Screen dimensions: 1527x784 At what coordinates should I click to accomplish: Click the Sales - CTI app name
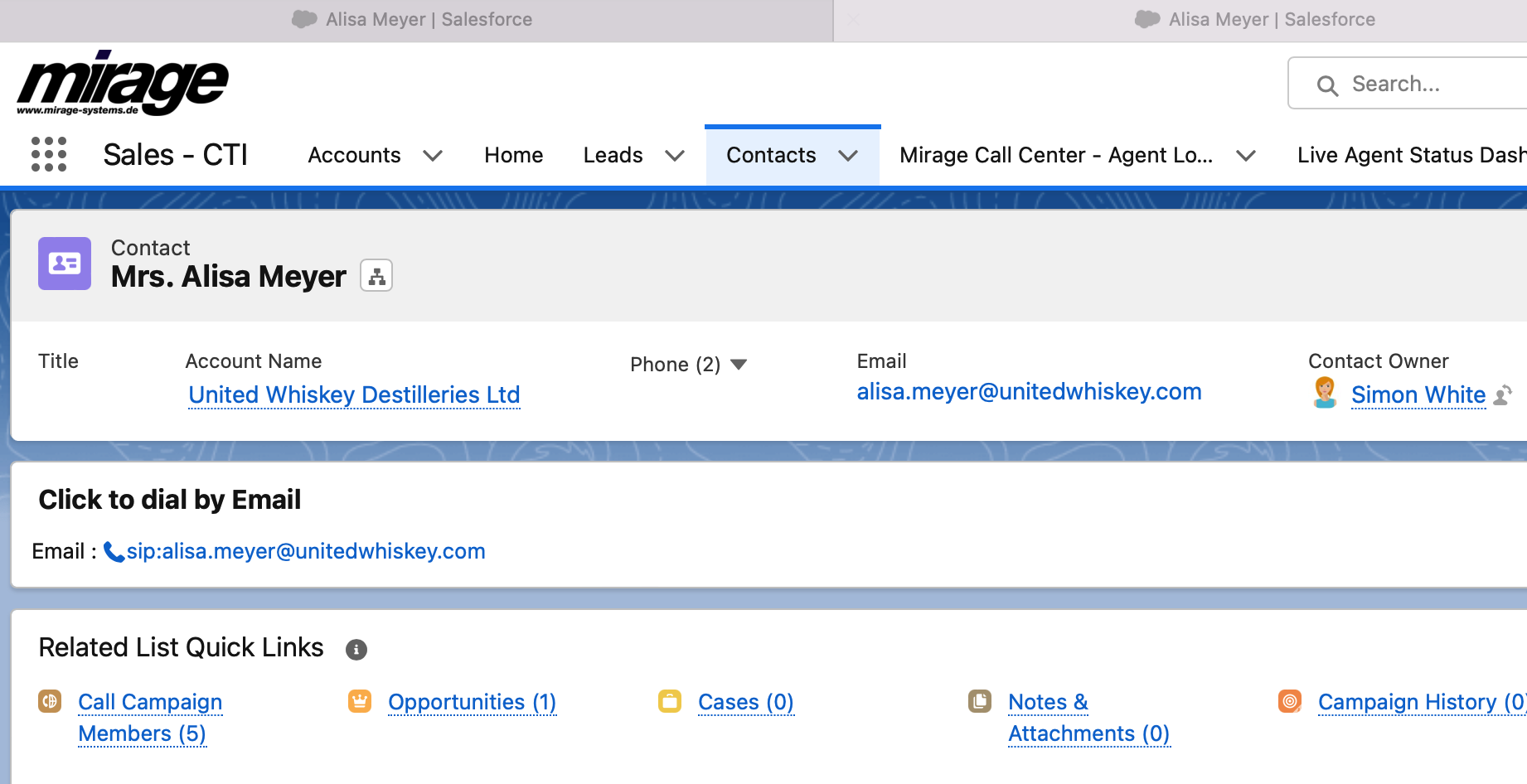pyautogui.click(x=176, y=155)
